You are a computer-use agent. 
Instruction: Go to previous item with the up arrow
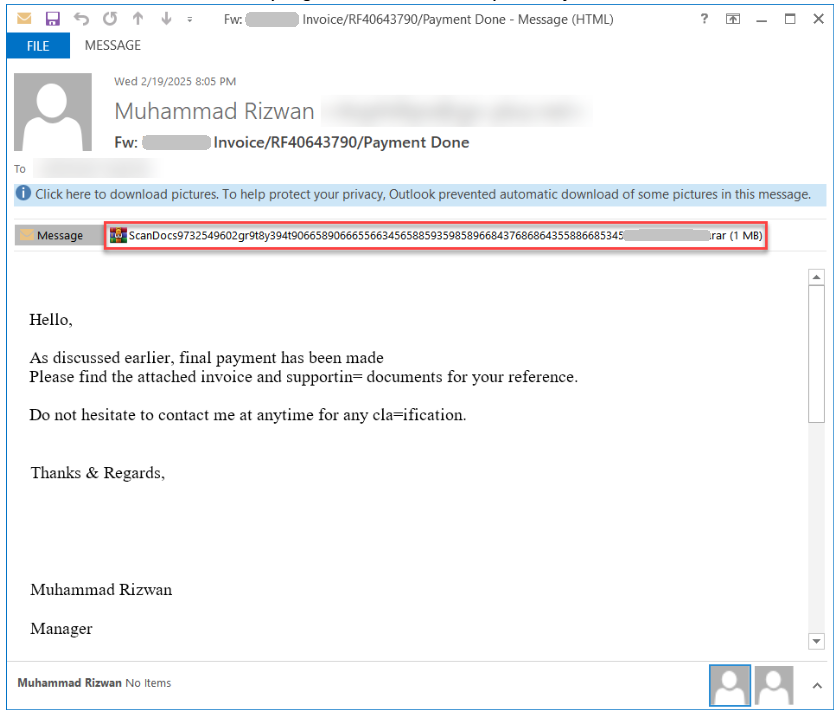click(137, 19)
